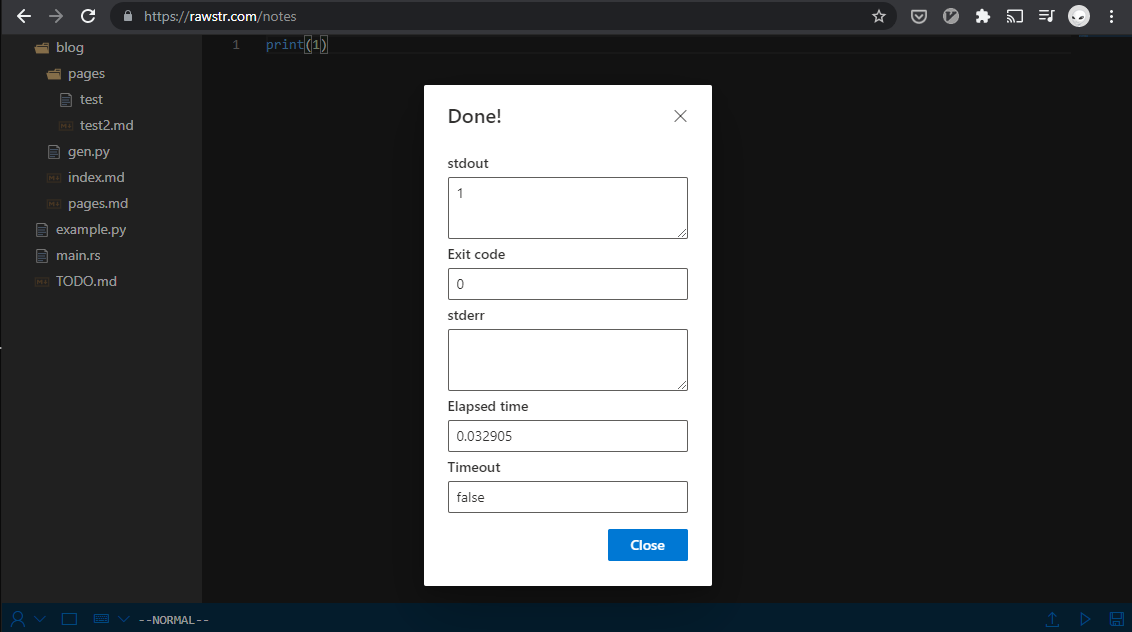
Task: Select the Exit code field
Action: tap(567, 284)
